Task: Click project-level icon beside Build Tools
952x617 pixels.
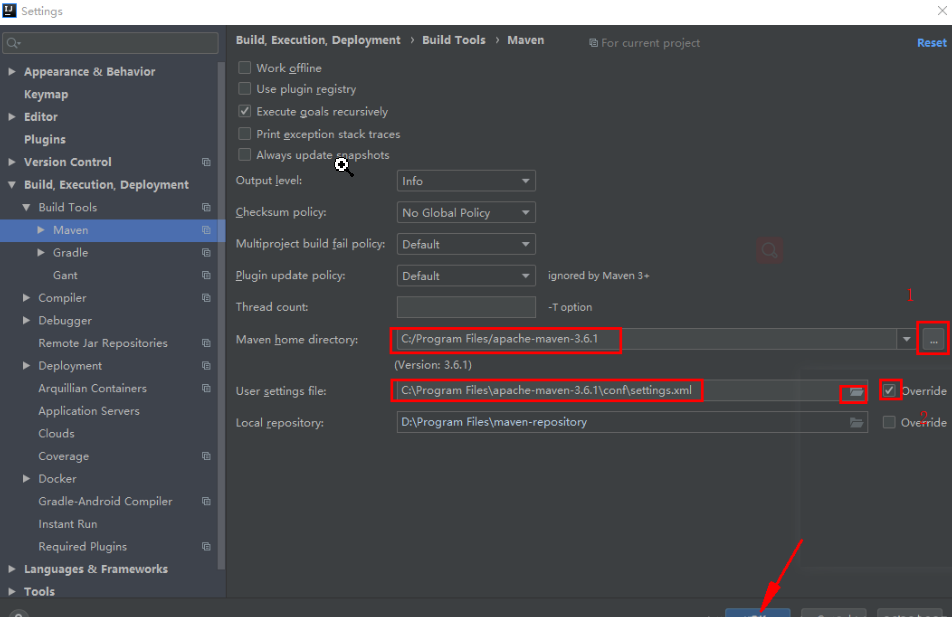Action: click(x=206, y=207)
